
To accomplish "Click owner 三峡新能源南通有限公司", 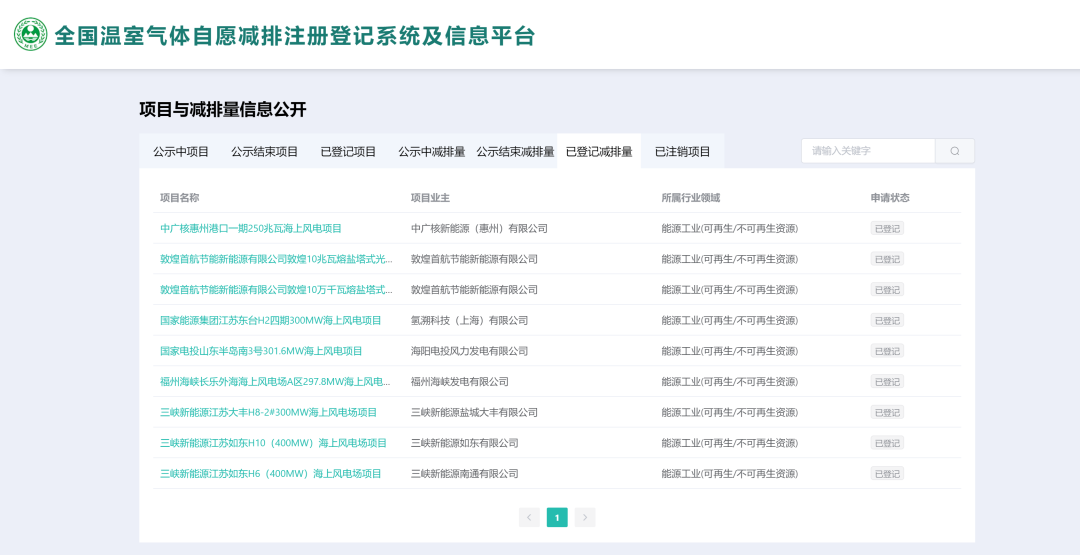I will (465, 474).
